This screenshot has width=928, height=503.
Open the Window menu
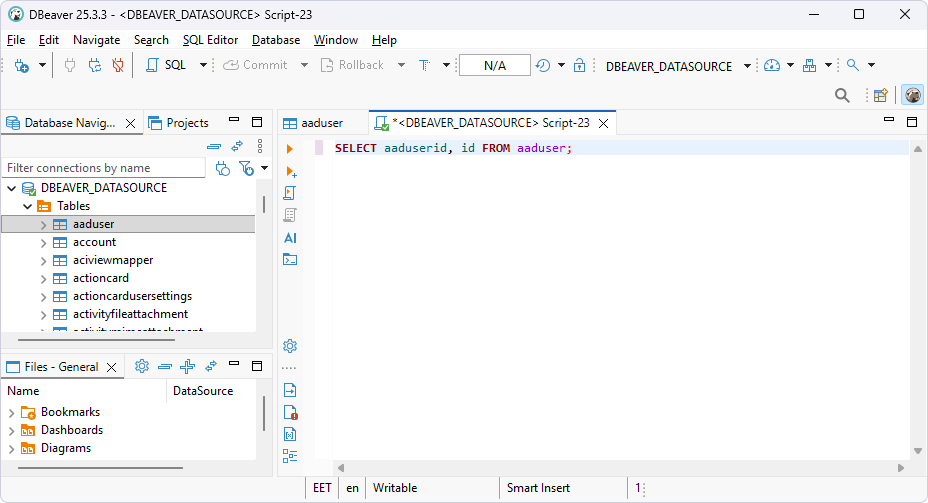point(336,40)
